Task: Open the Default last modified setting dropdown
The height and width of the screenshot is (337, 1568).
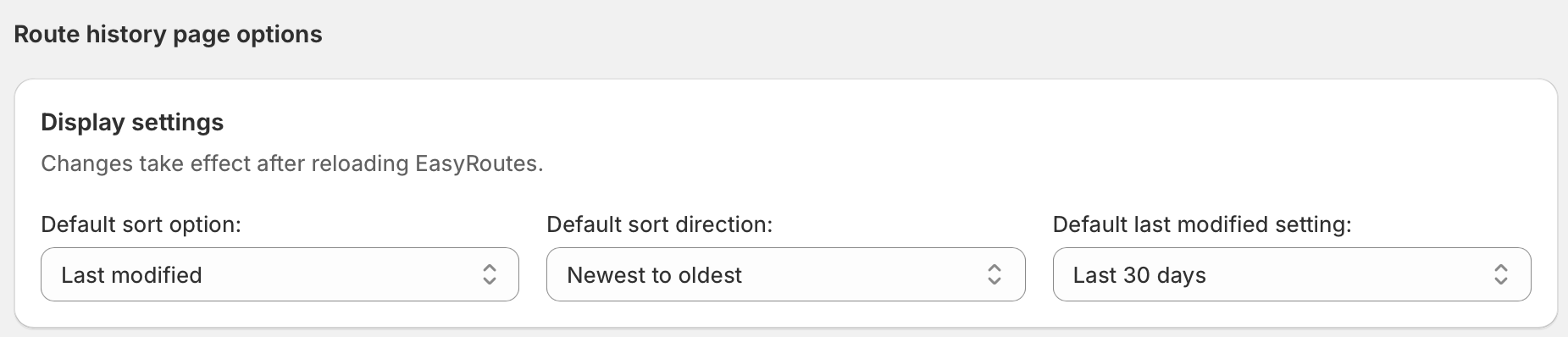Action: 1292,274
